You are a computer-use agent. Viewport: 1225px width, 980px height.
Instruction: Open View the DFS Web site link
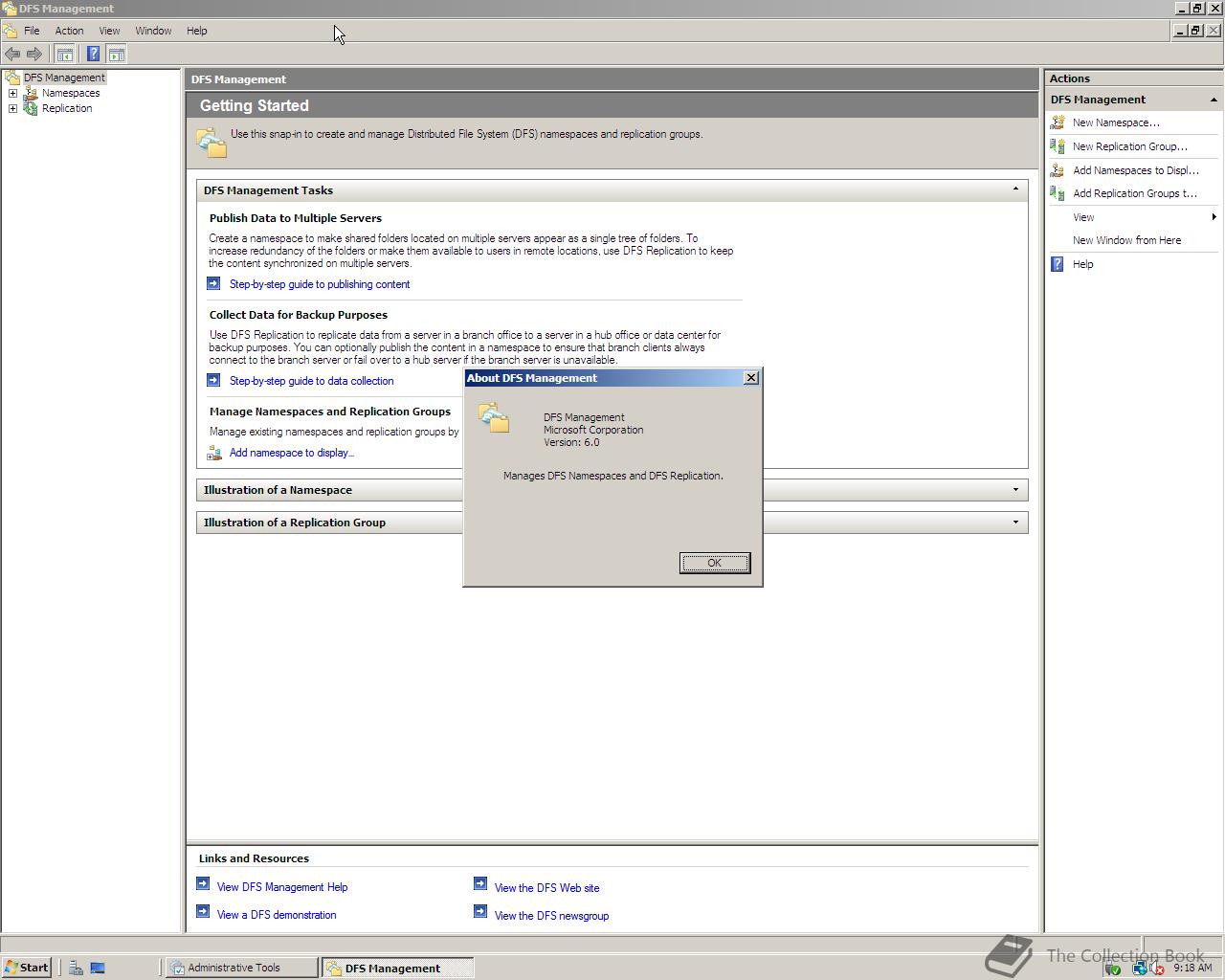click(x=546, y=888)
